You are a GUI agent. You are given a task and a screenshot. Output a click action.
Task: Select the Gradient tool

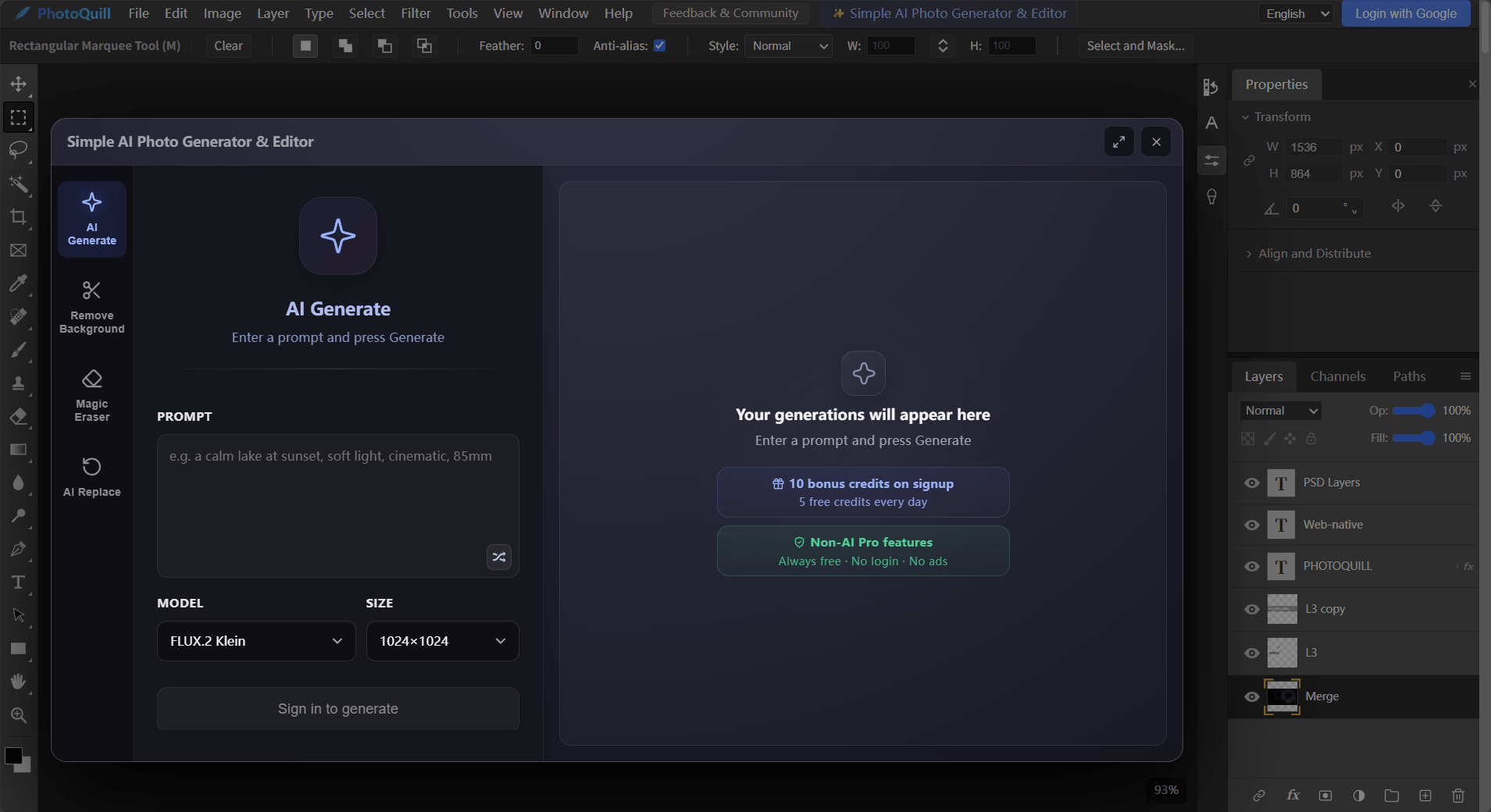coord(18,450)
